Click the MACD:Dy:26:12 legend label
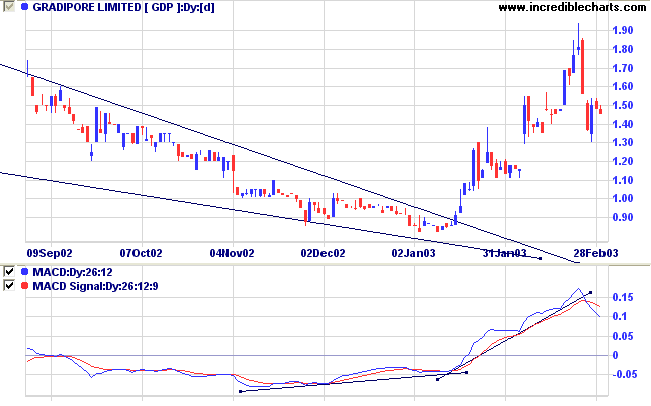 [x=72, y=272]
